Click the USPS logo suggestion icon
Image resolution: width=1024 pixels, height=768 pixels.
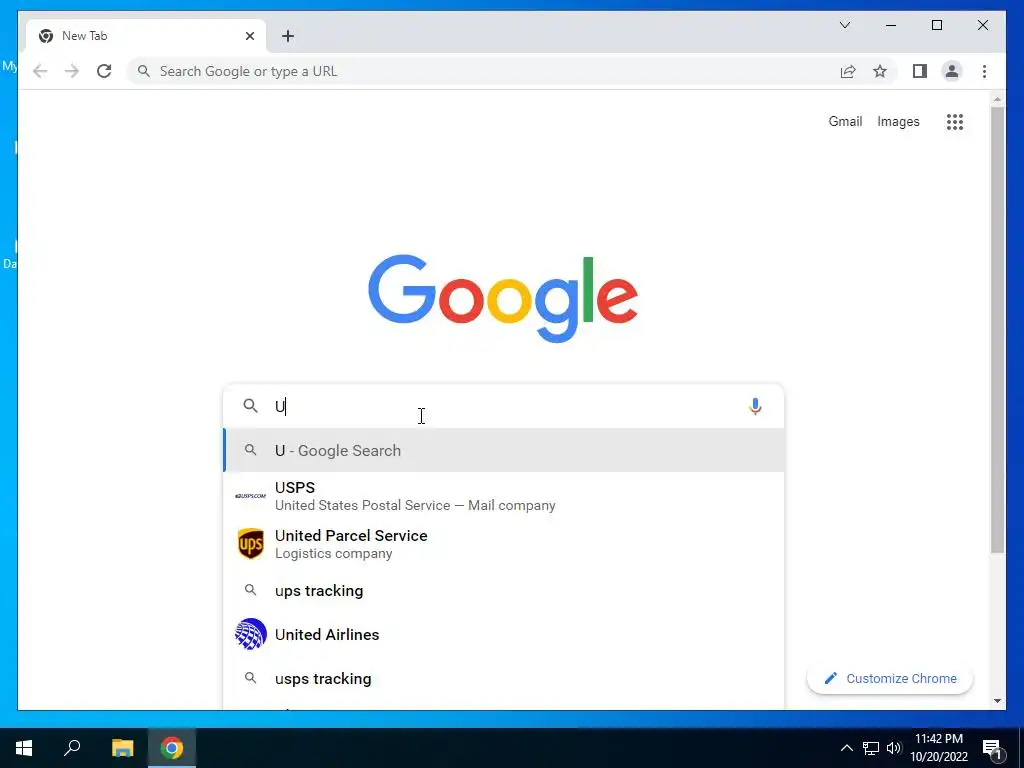(x=251, y=496)
